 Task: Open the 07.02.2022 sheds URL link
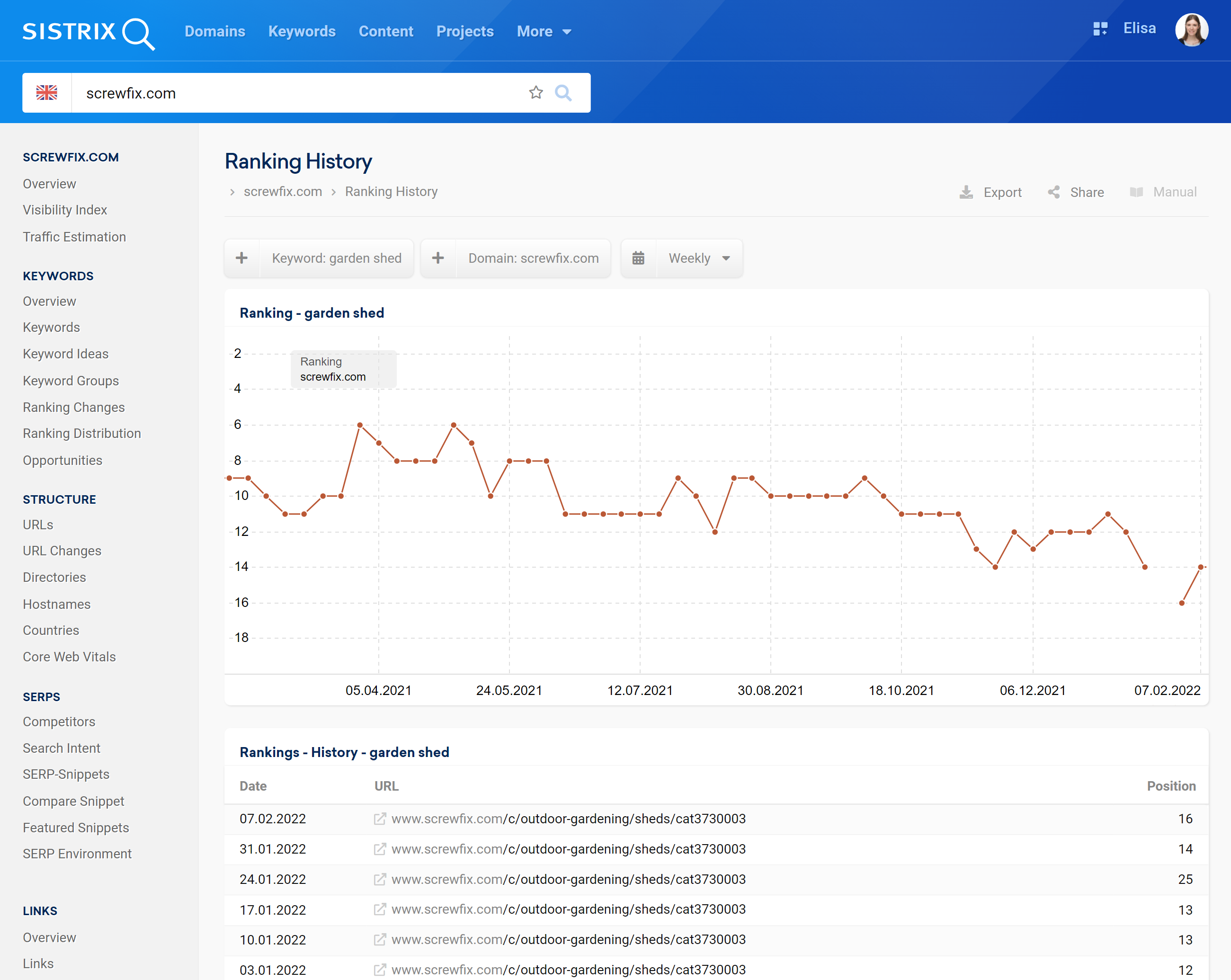click(x=569, y=819)
